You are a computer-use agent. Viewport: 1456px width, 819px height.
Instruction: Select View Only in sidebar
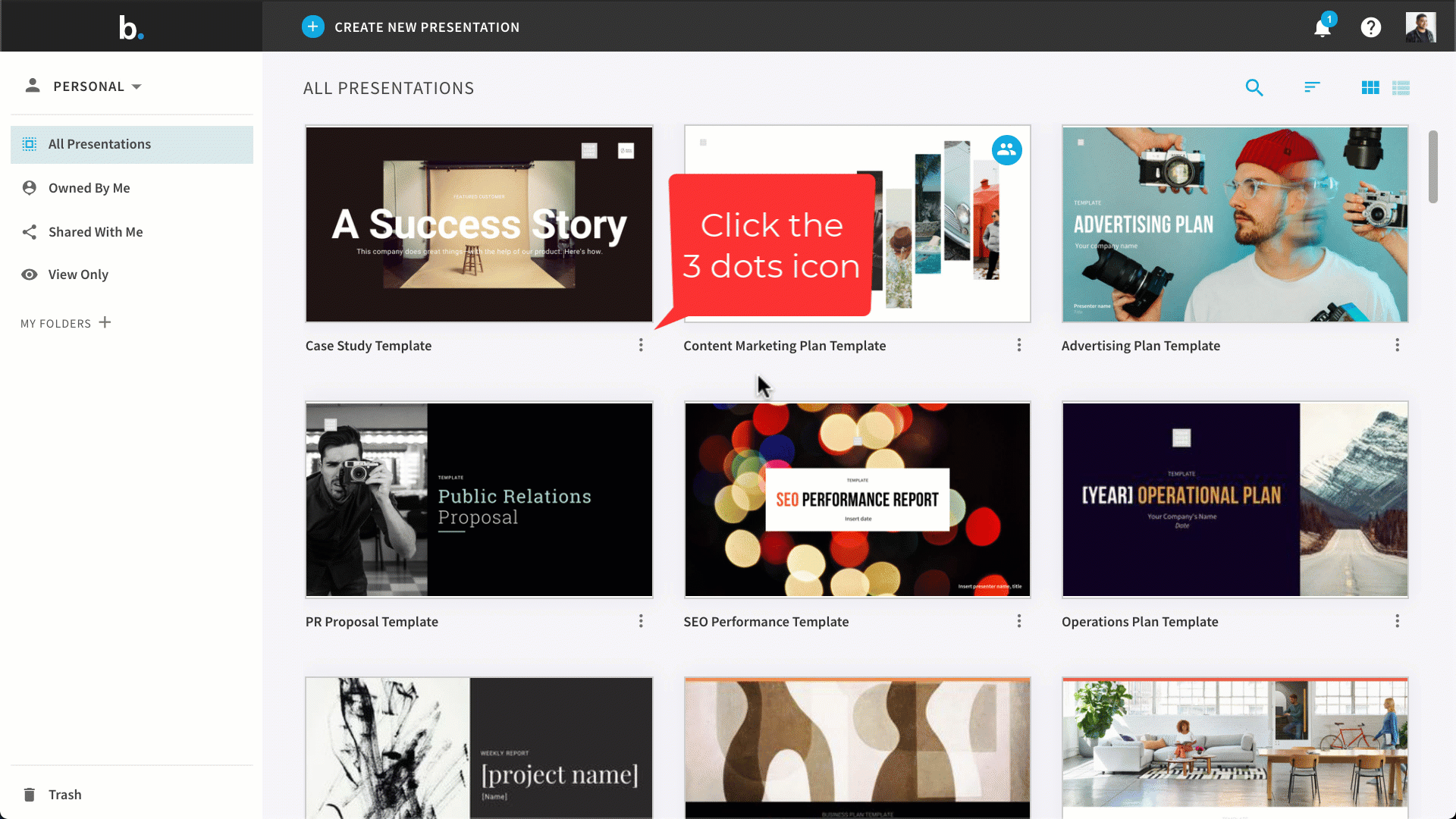[132, 275]
